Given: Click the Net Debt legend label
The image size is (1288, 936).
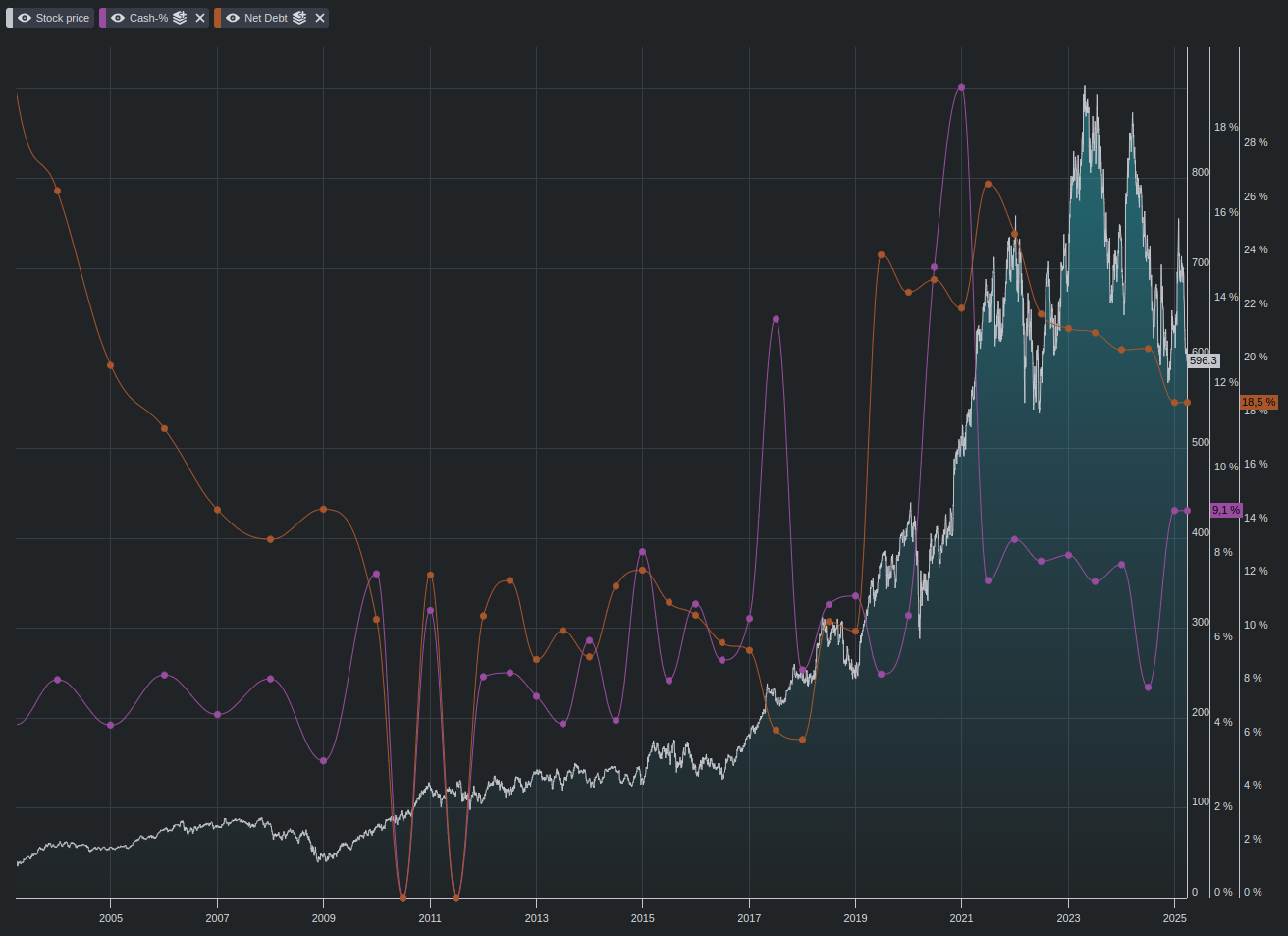Looking at the screenshot, I should pos(266,18).
